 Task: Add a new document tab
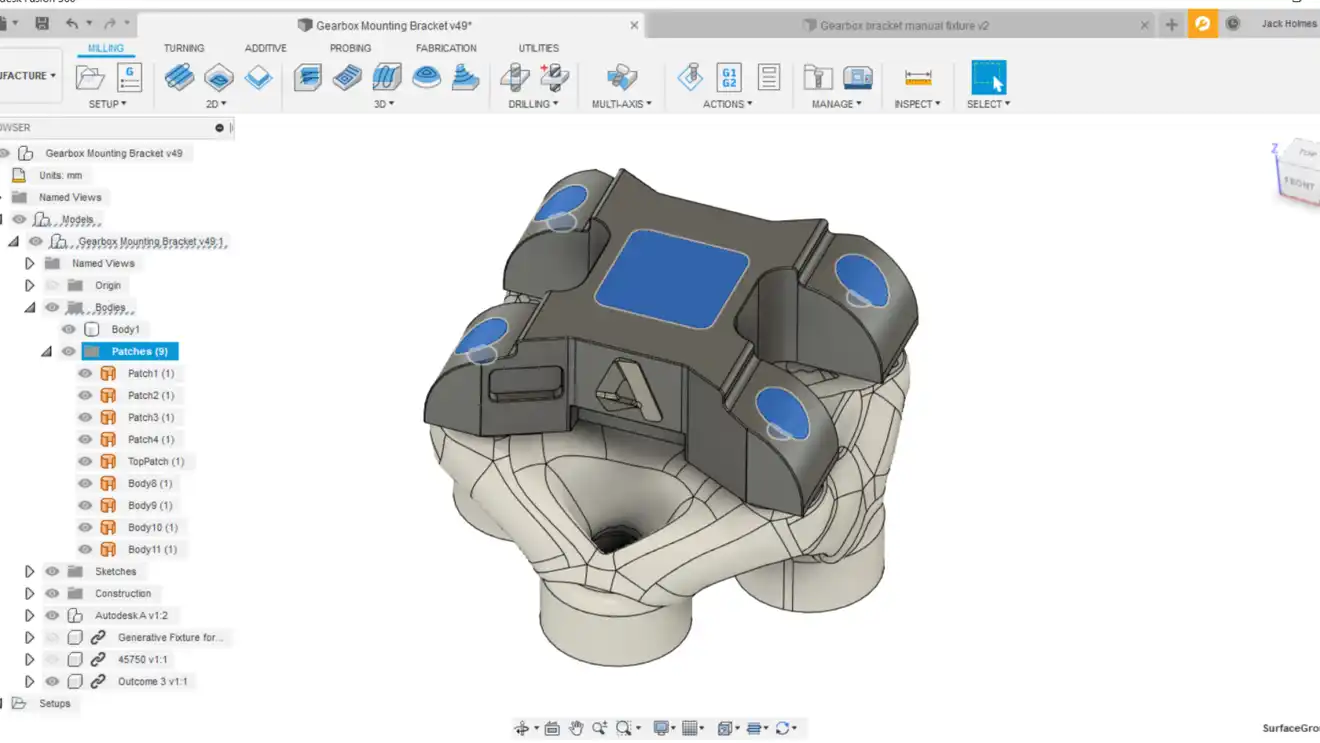pos(1172,25)
